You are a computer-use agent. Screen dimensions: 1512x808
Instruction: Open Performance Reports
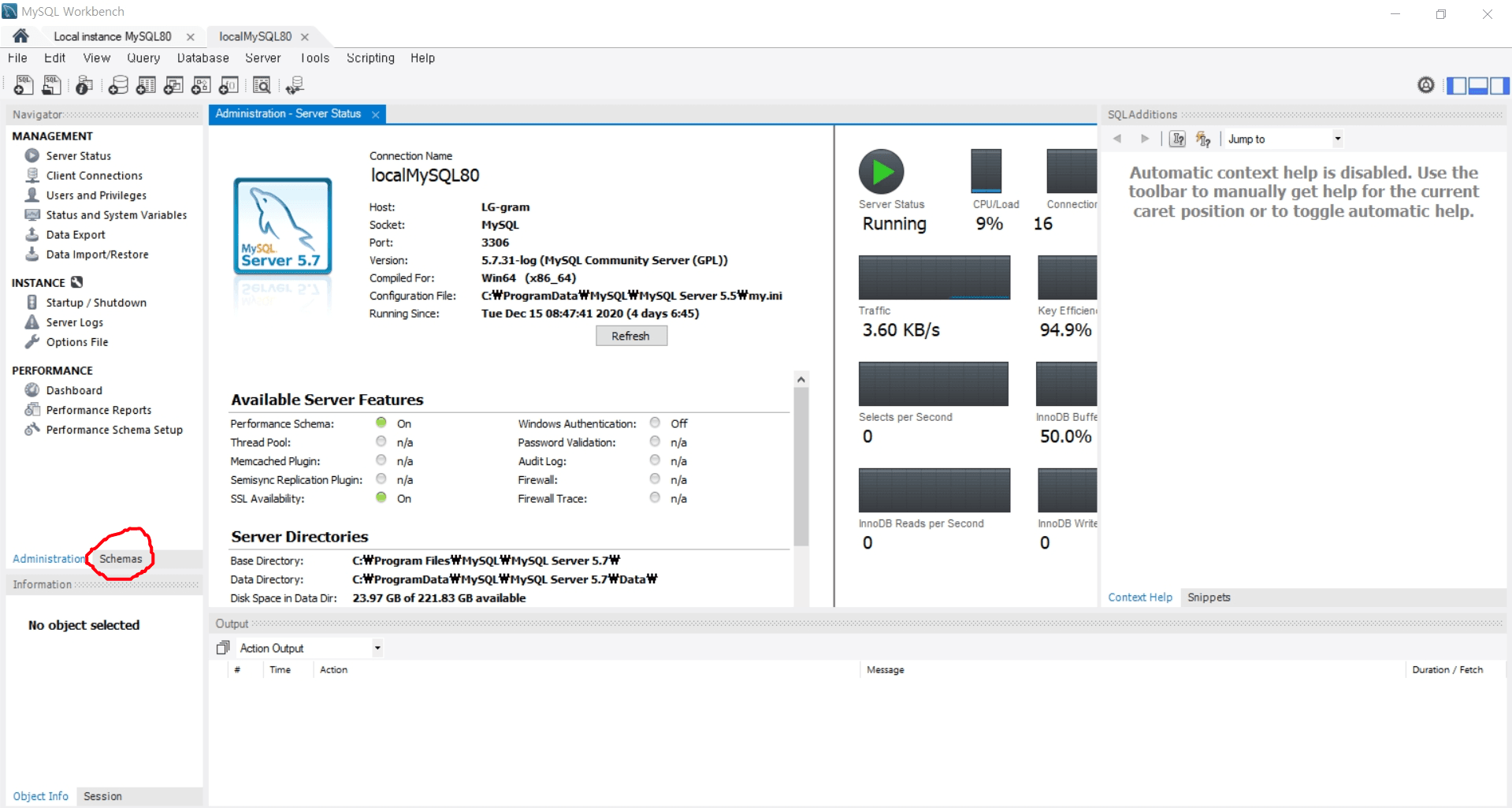98,410
